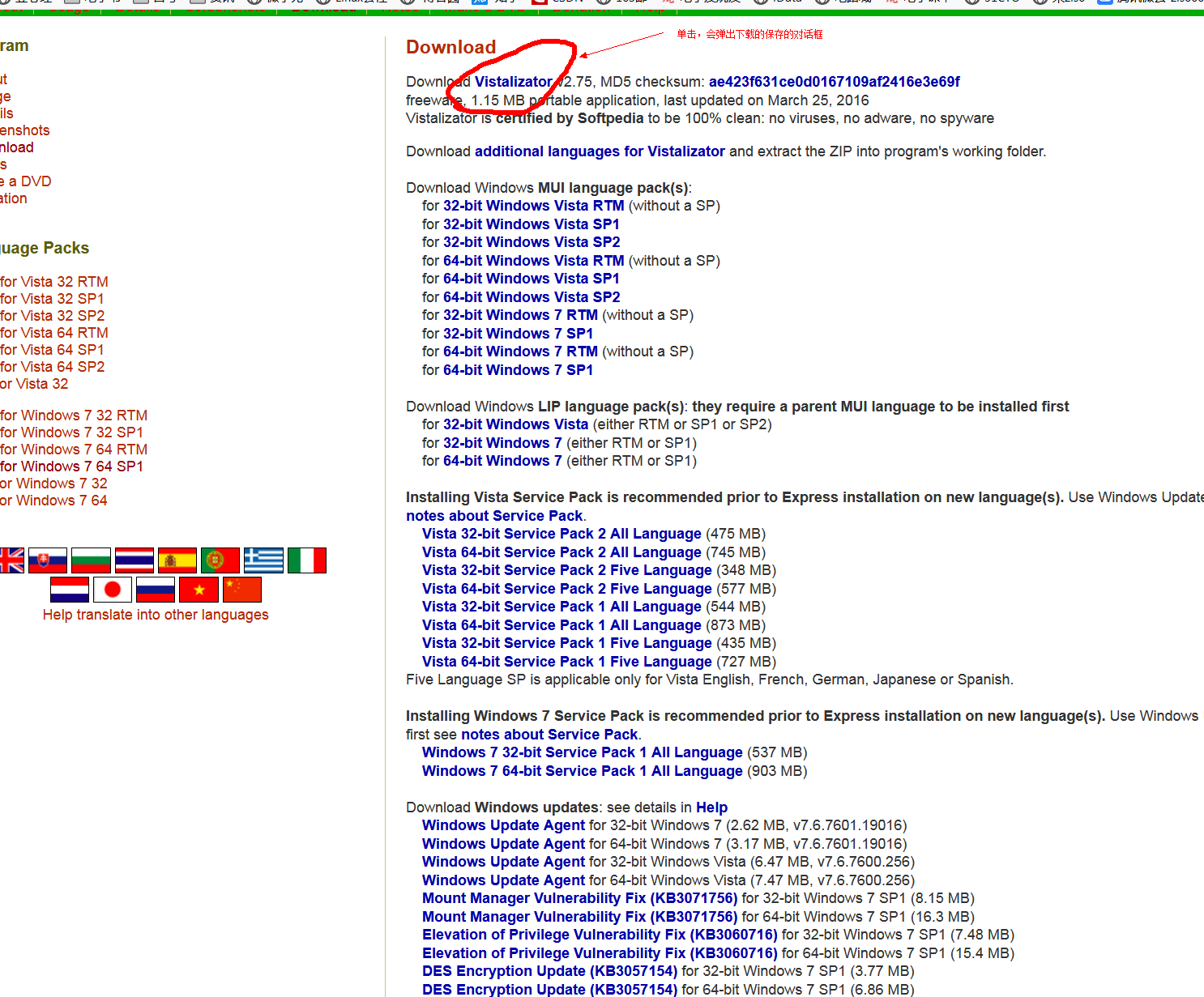
Task: Open '64-bit Windows 7 SP1' MUI link
Action: pos(519,370)
